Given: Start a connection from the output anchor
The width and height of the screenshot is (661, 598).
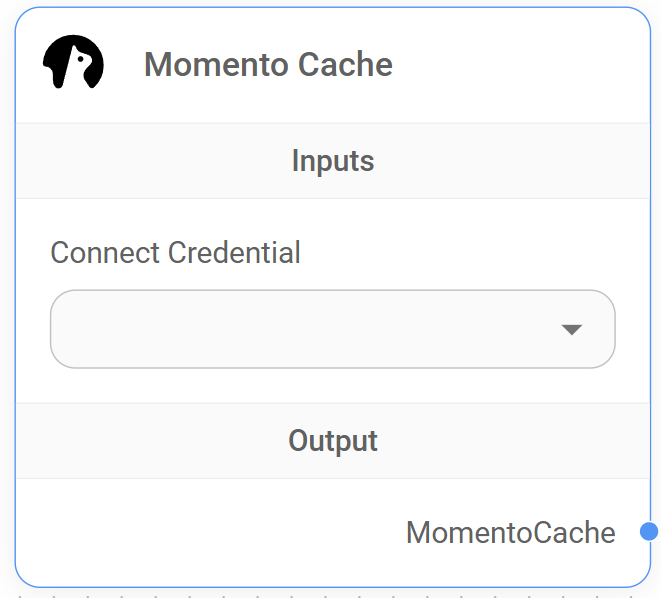Looking at the screenshot, I should (x=648, y=531).
